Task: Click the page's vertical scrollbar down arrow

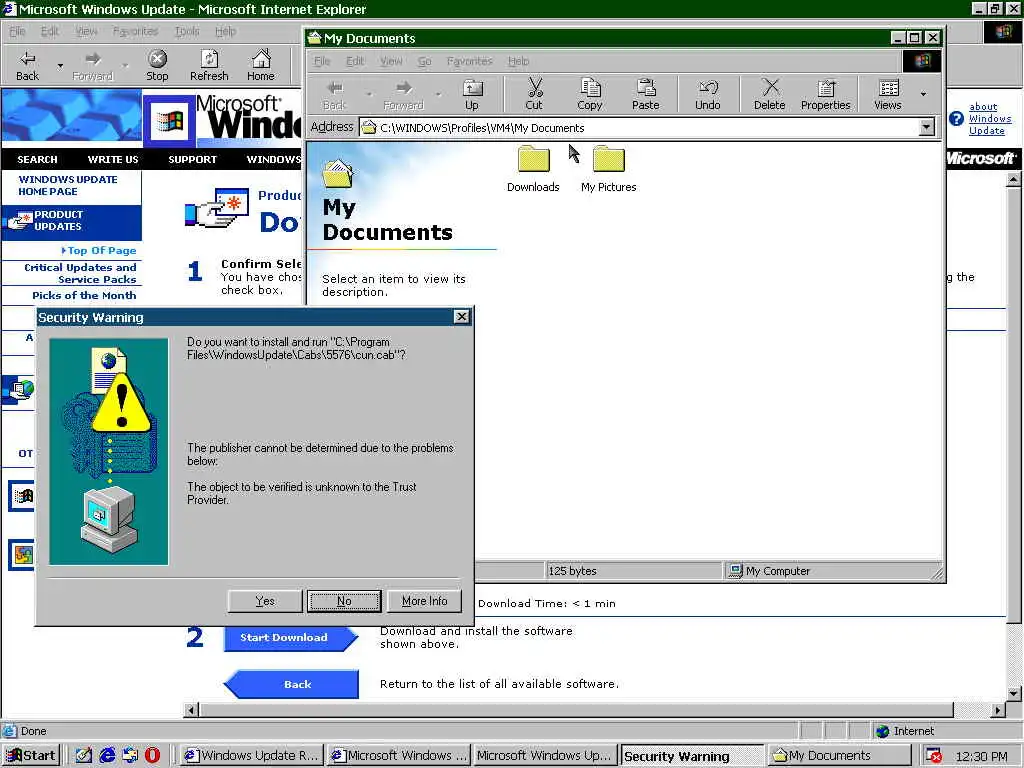Action: click(1014, 694)
